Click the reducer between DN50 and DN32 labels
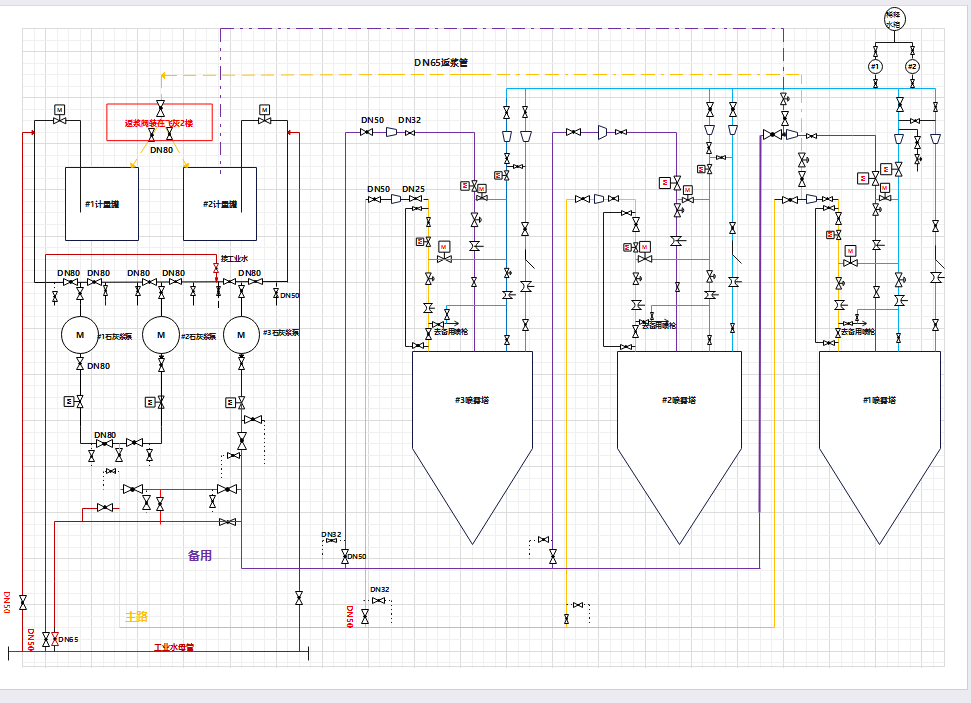Image resolution: width=971 pixels, height=703 pixels. [x=391, y=132]
